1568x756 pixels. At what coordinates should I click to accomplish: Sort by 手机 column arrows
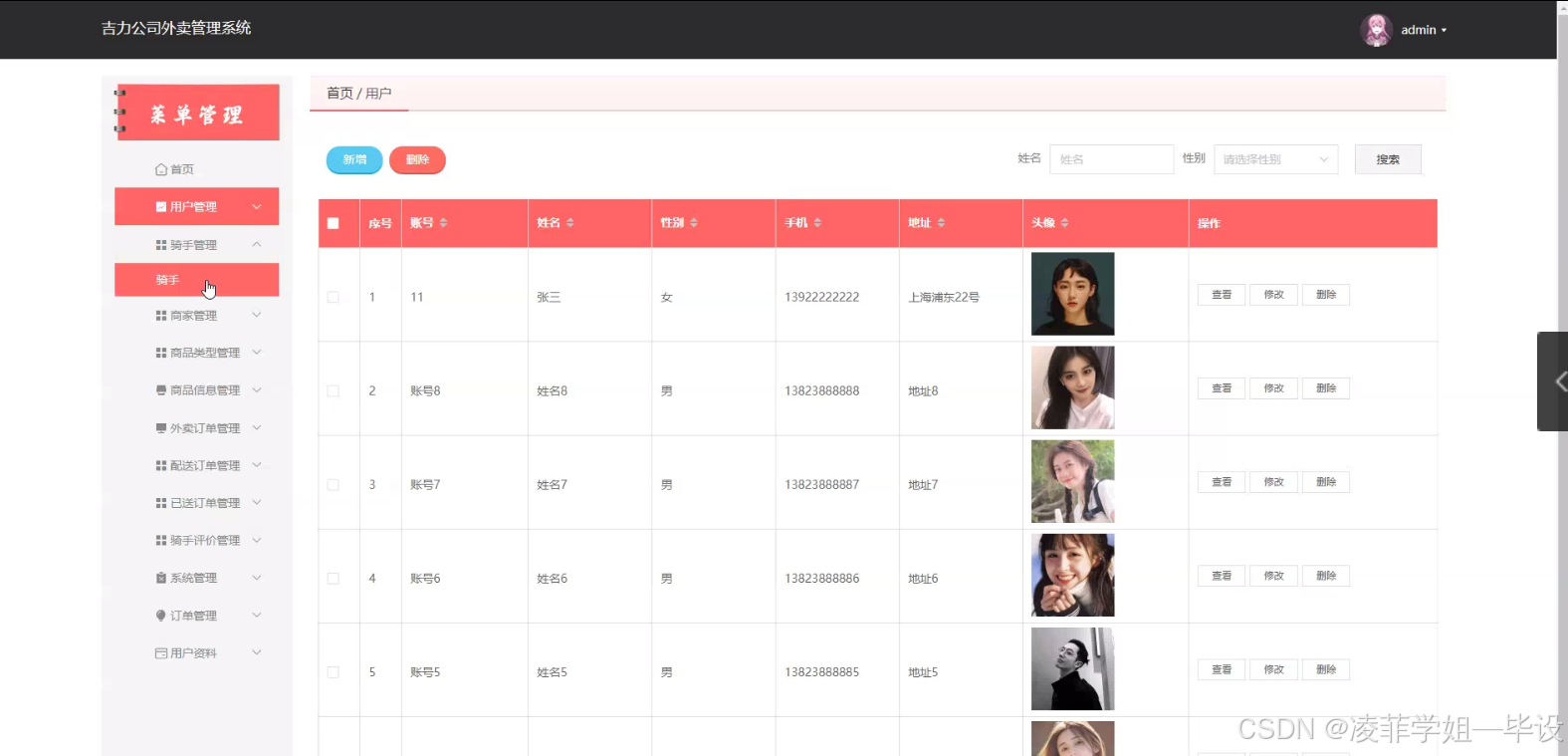coord(817,223)
